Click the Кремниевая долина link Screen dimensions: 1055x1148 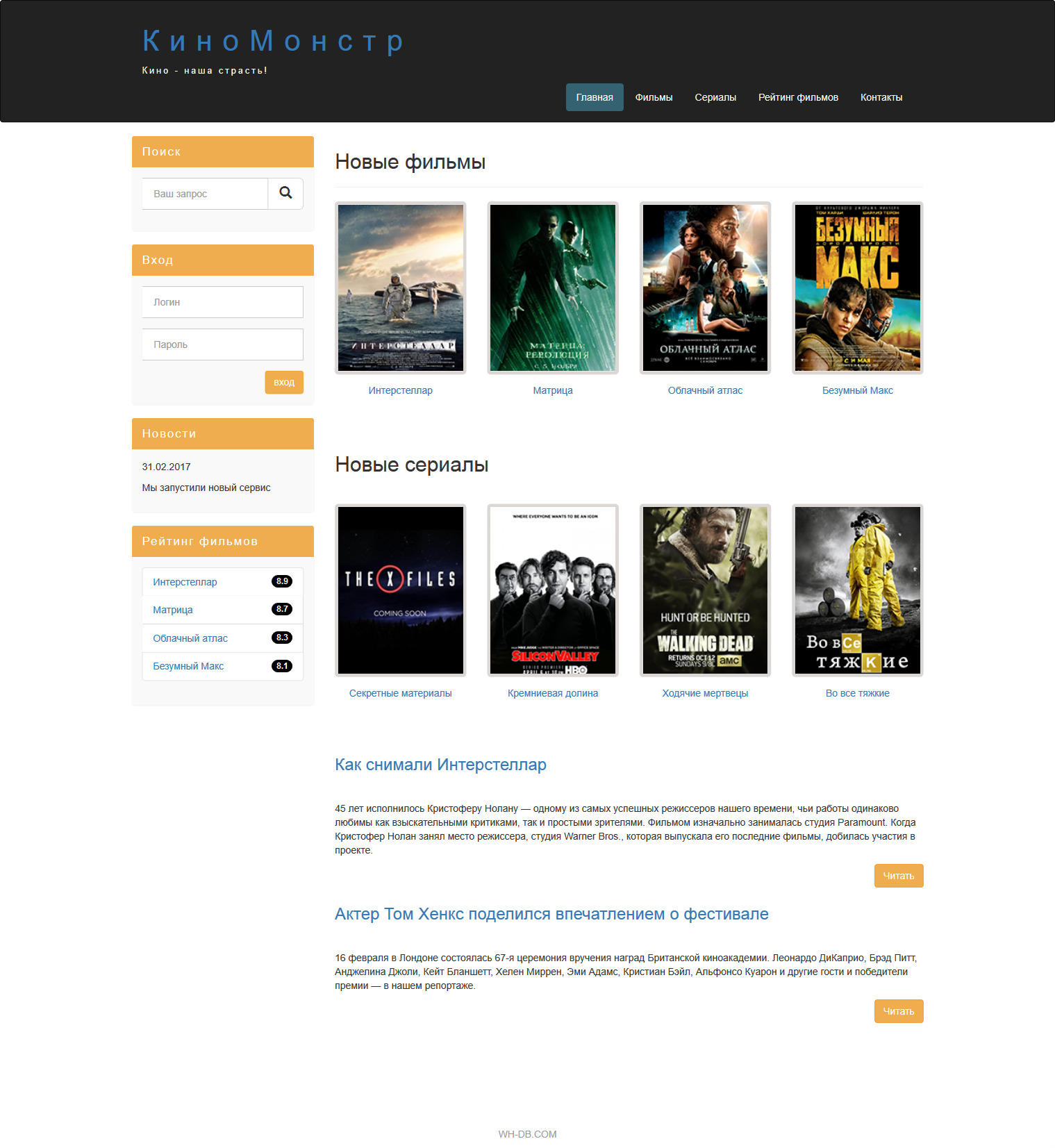[553, 693]
